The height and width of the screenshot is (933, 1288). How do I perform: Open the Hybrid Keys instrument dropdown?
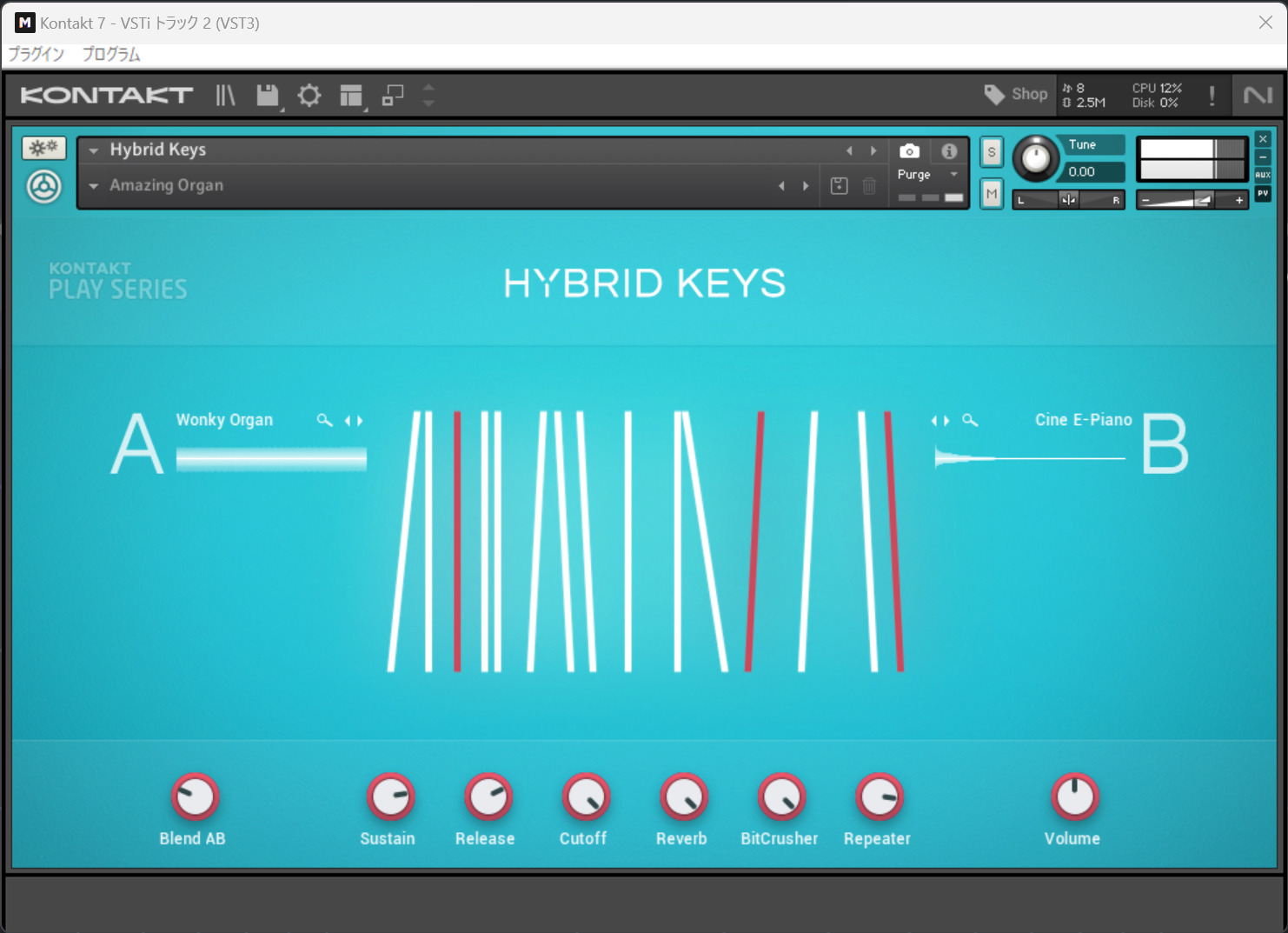click(x=93, y=150)
